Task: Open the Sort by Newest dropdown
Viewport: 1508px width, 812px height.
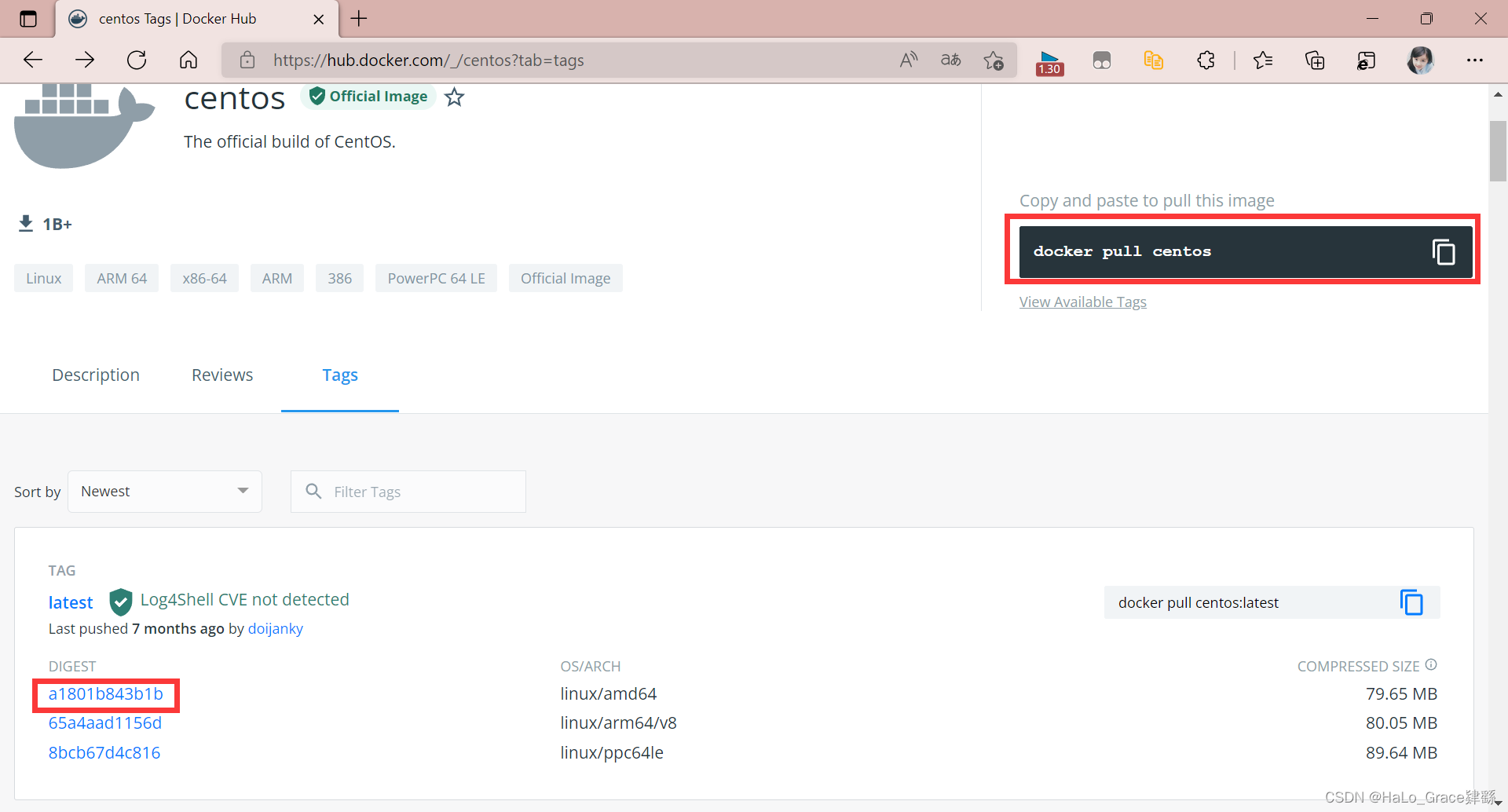Action: coord(165,492)
